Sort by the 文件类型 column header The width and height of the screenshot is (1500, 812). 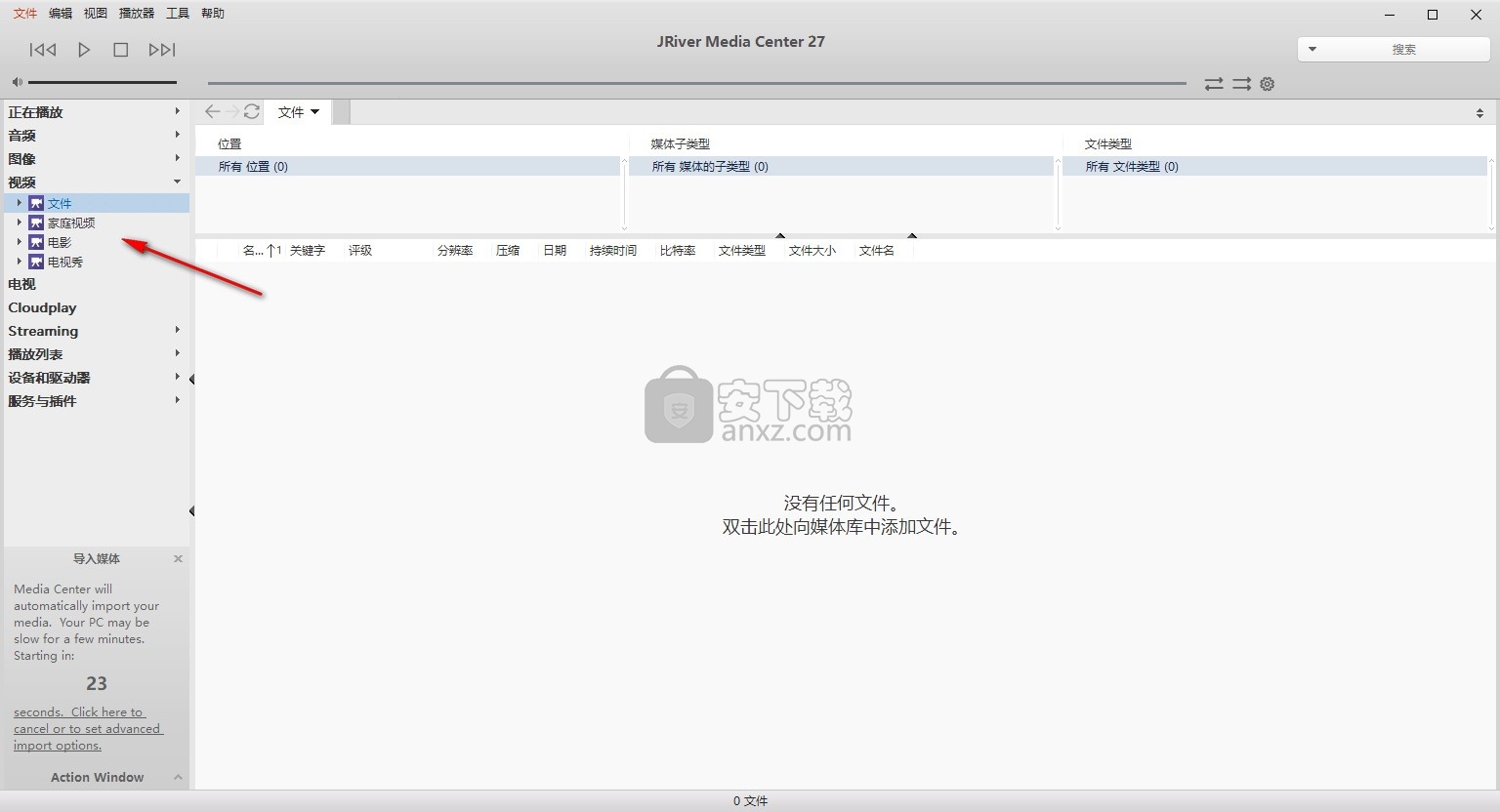742,251
